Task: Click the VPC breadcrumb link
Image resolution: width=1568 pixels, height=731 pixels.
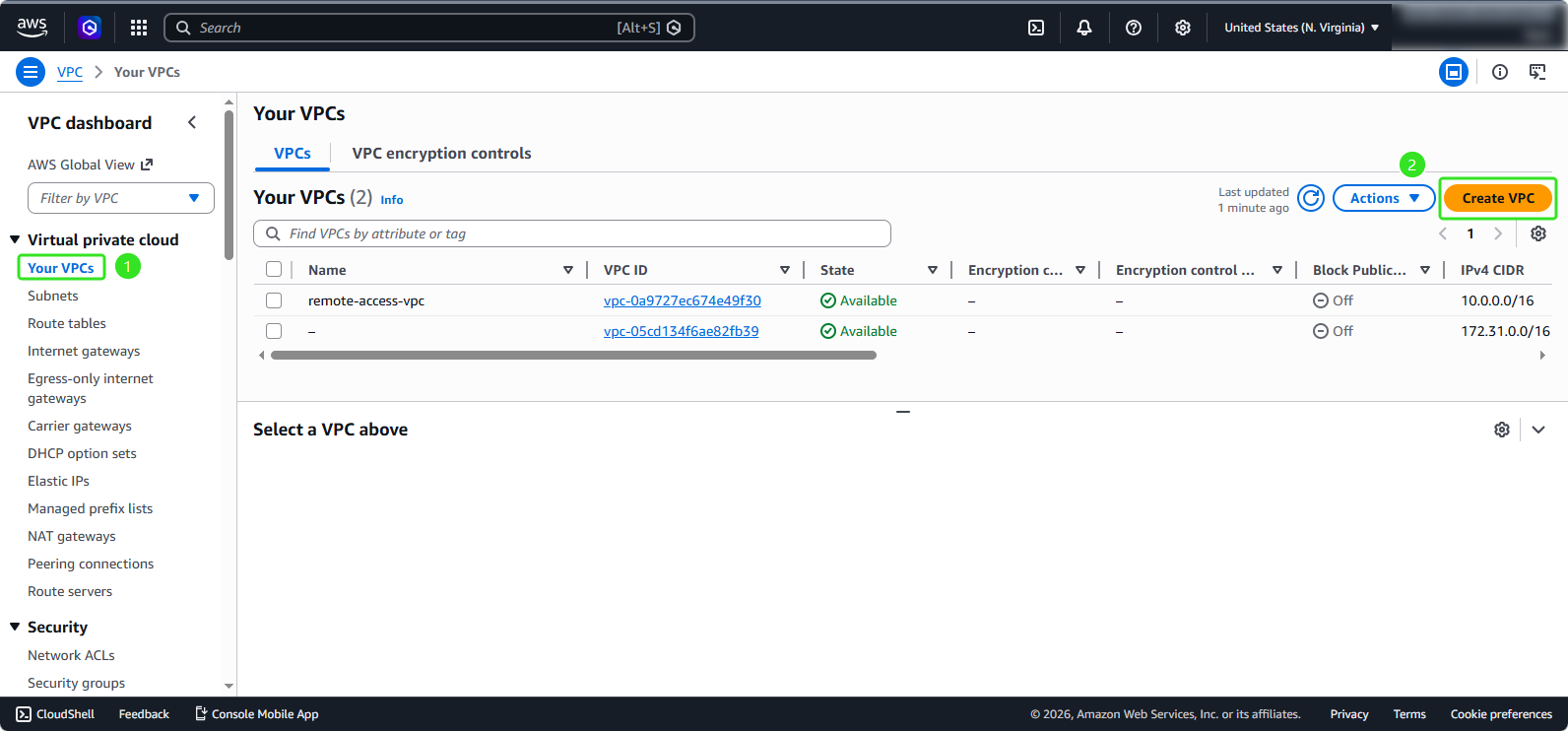Action: click(70, 72)
